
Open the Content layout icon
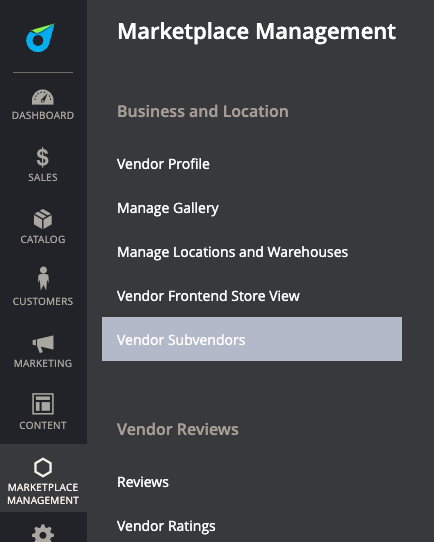pyautogui.click(x=43, y=403)
